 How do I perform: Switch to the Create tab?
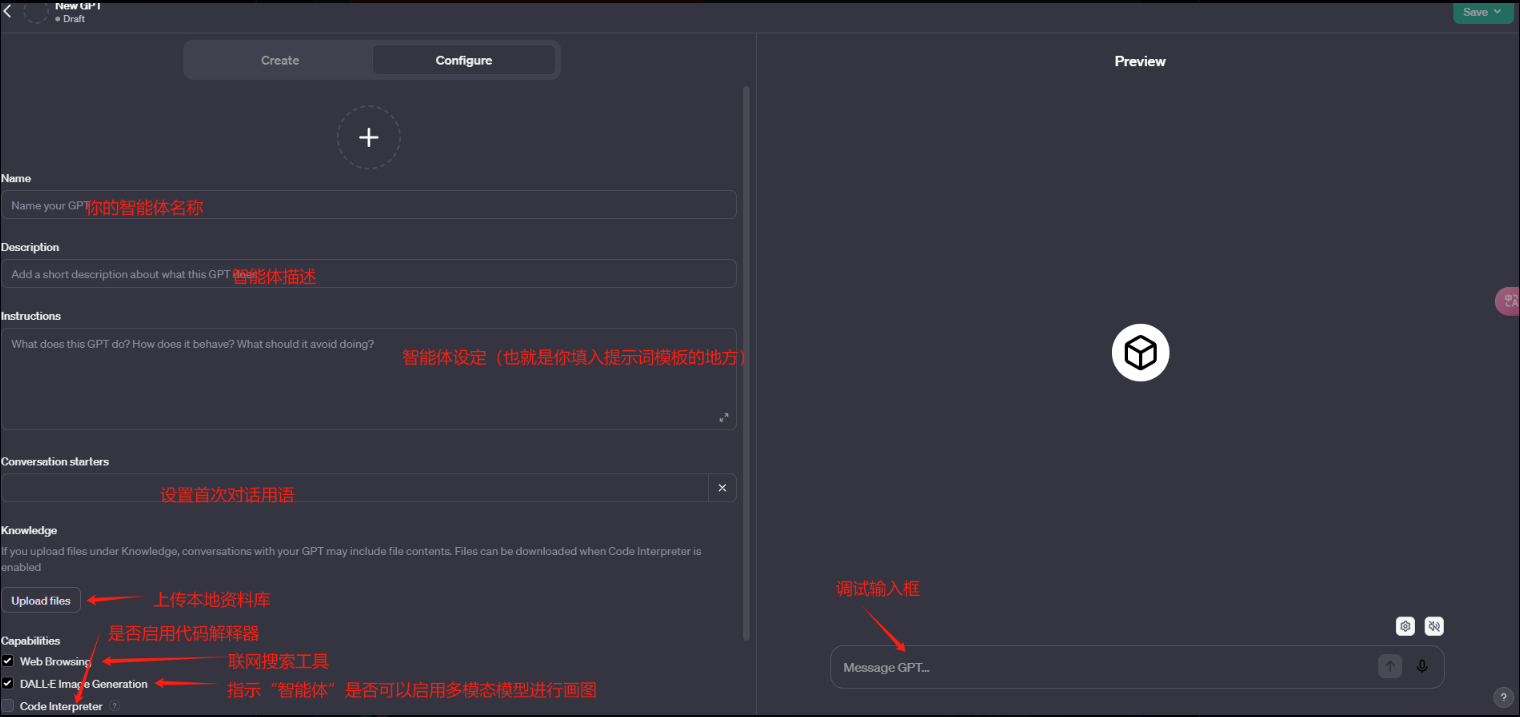coord(280,60)
